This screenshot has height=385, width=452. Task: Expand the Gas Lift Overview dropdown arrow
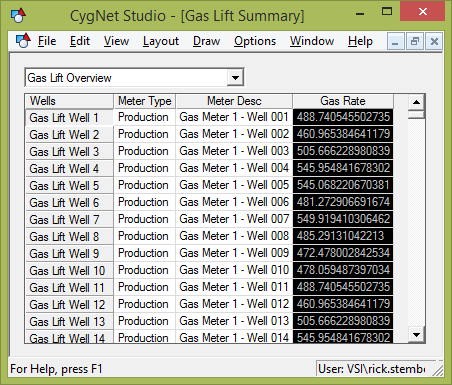pos(235,78)
